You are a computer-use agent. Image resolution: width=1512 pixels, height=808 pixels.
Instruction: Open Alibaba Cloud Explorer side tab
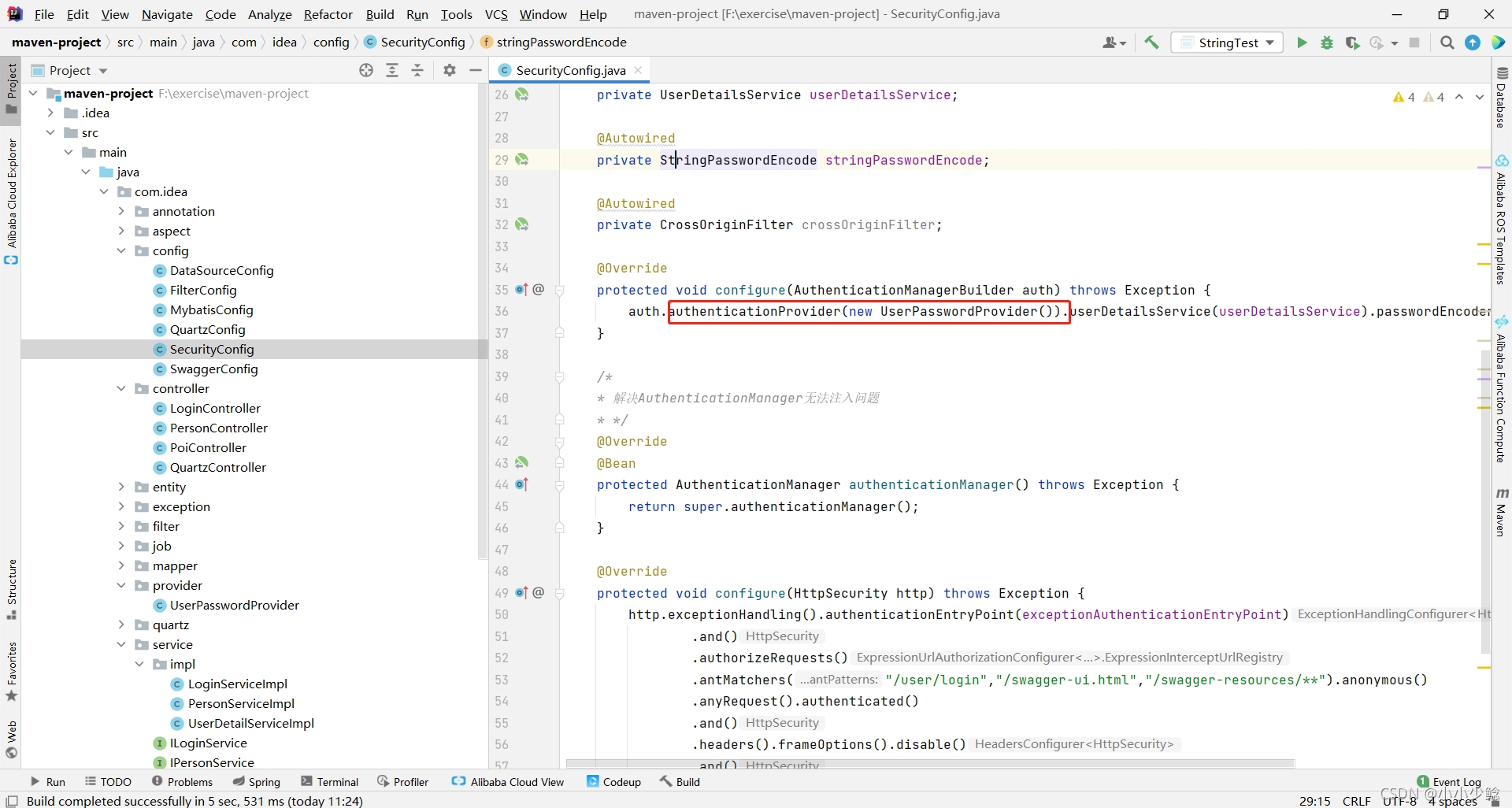[x=11, y=201]
